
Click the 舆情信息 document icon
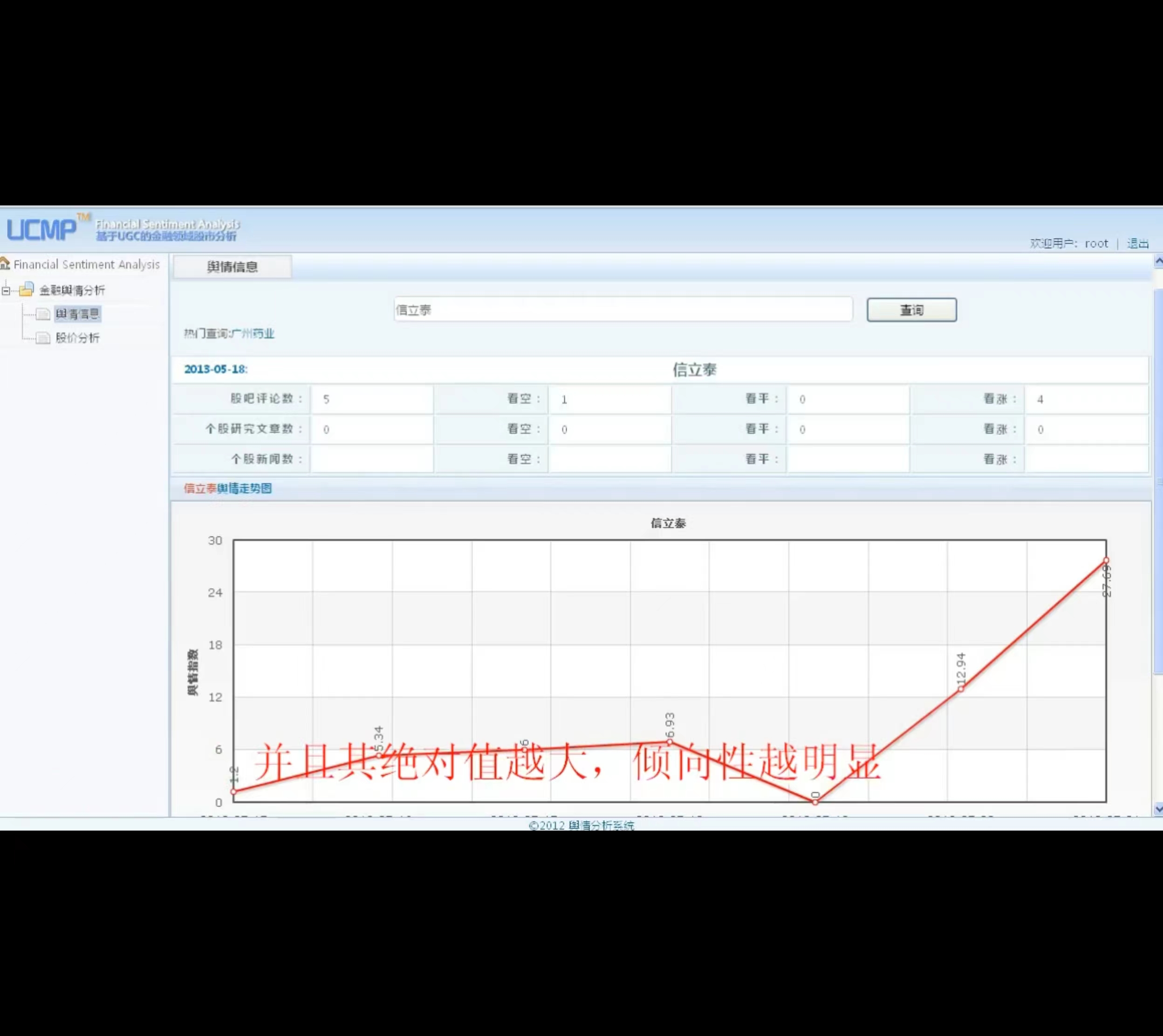[43, 314]
